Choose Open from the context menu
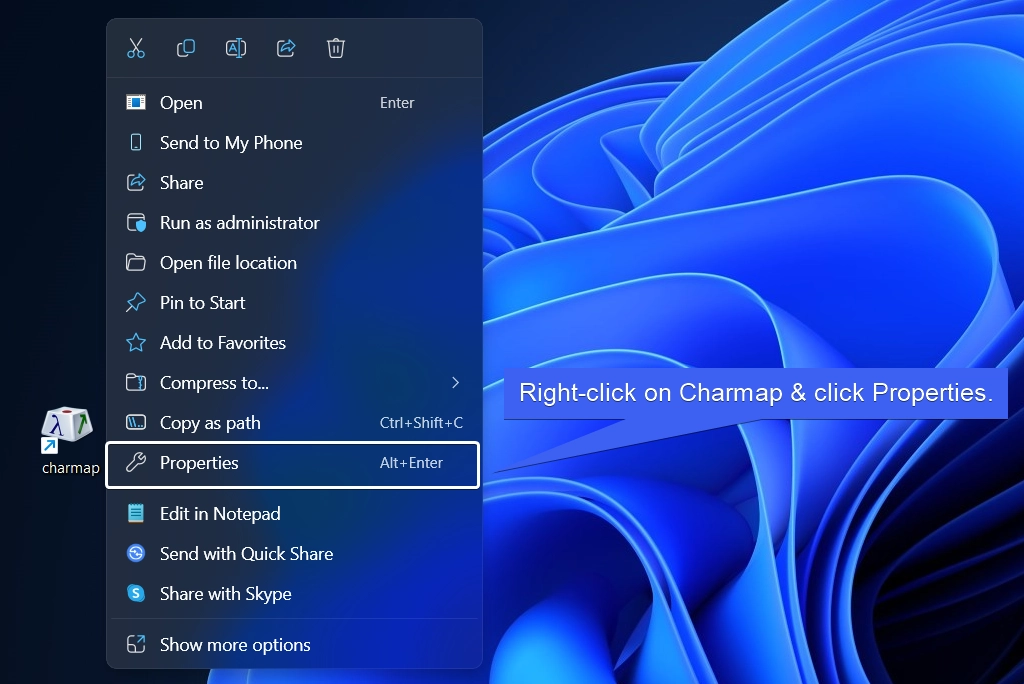The height and width of the screenshot is (684, 1024). 293,103
